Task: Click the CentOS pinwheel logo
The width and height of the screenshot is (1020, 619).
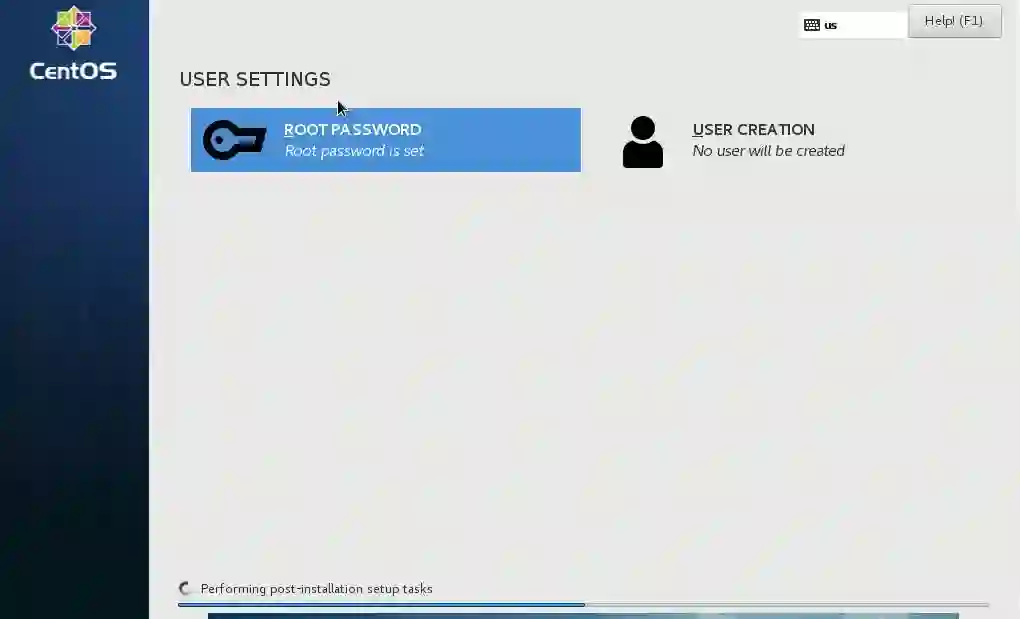Action: click(x=74, y=28)
